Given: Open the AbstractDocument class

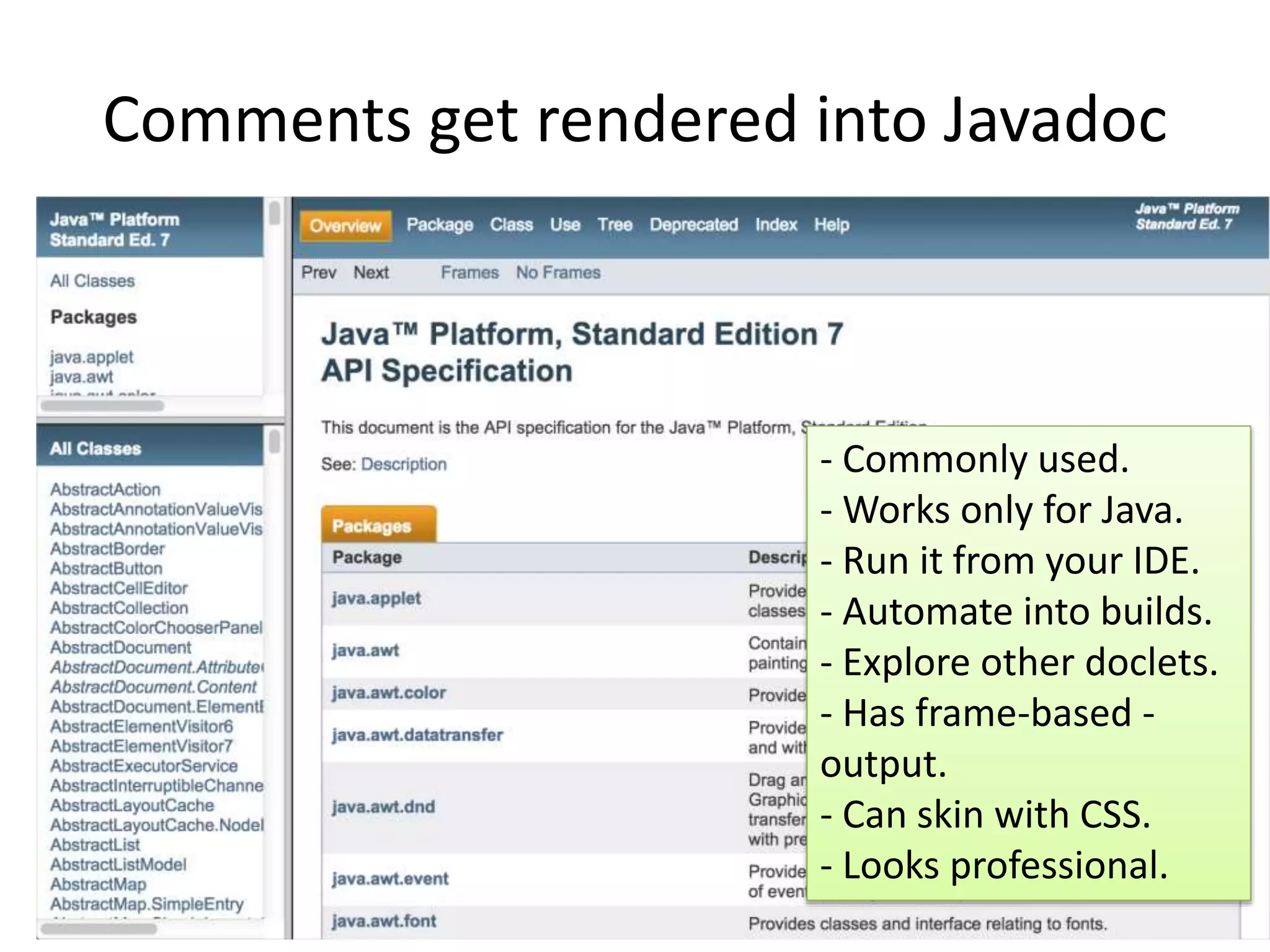Looking at the screenshot, I should pos(121,648).
